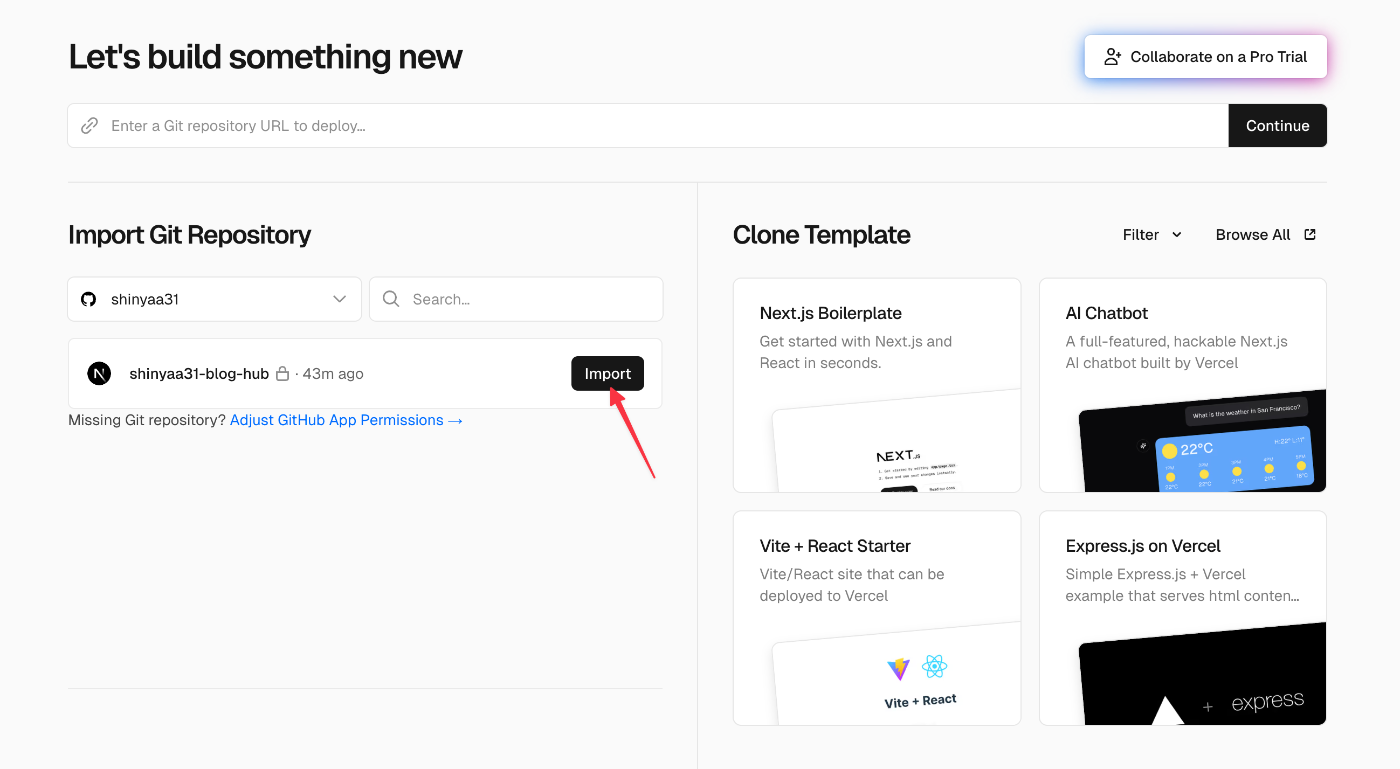Open the AI Chatbot weather preview thumbnail
This screenshot has height=769, width=1400.
1202,440
